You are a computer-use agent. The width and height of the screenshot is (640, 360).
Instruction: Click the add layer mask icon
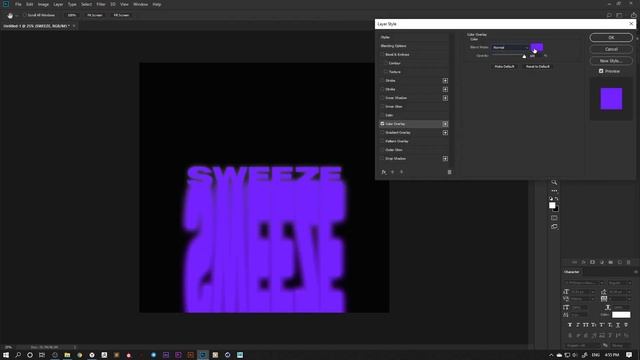click(x=592, y=262)
